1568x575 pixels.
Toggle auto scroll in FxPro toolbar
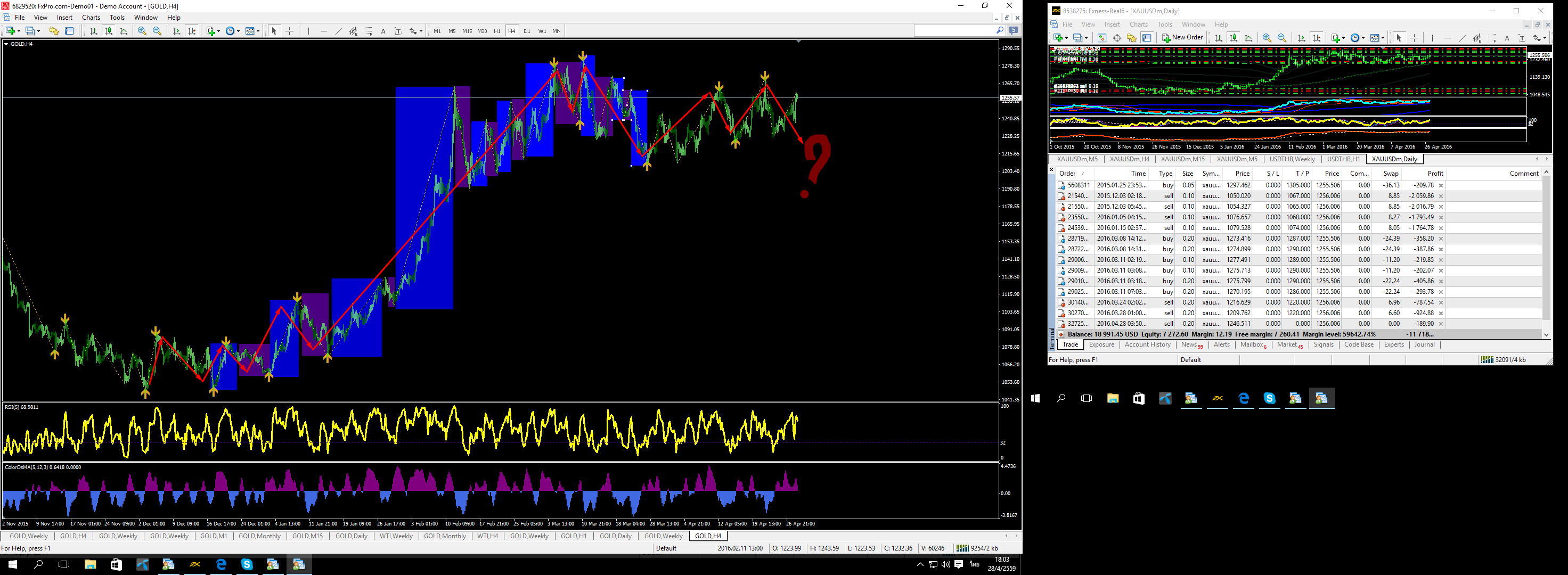click(x=176, y=31)
